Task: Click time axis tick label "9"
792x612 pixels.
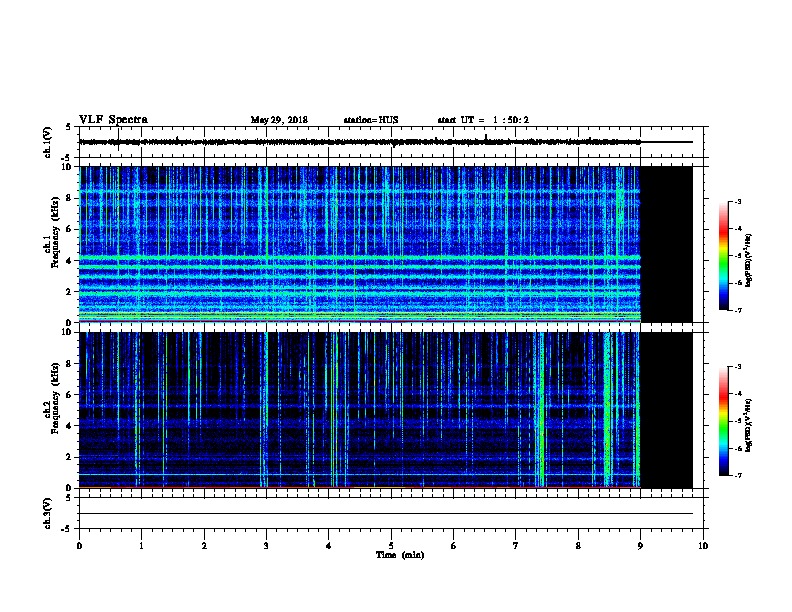Action: (640, 546)
